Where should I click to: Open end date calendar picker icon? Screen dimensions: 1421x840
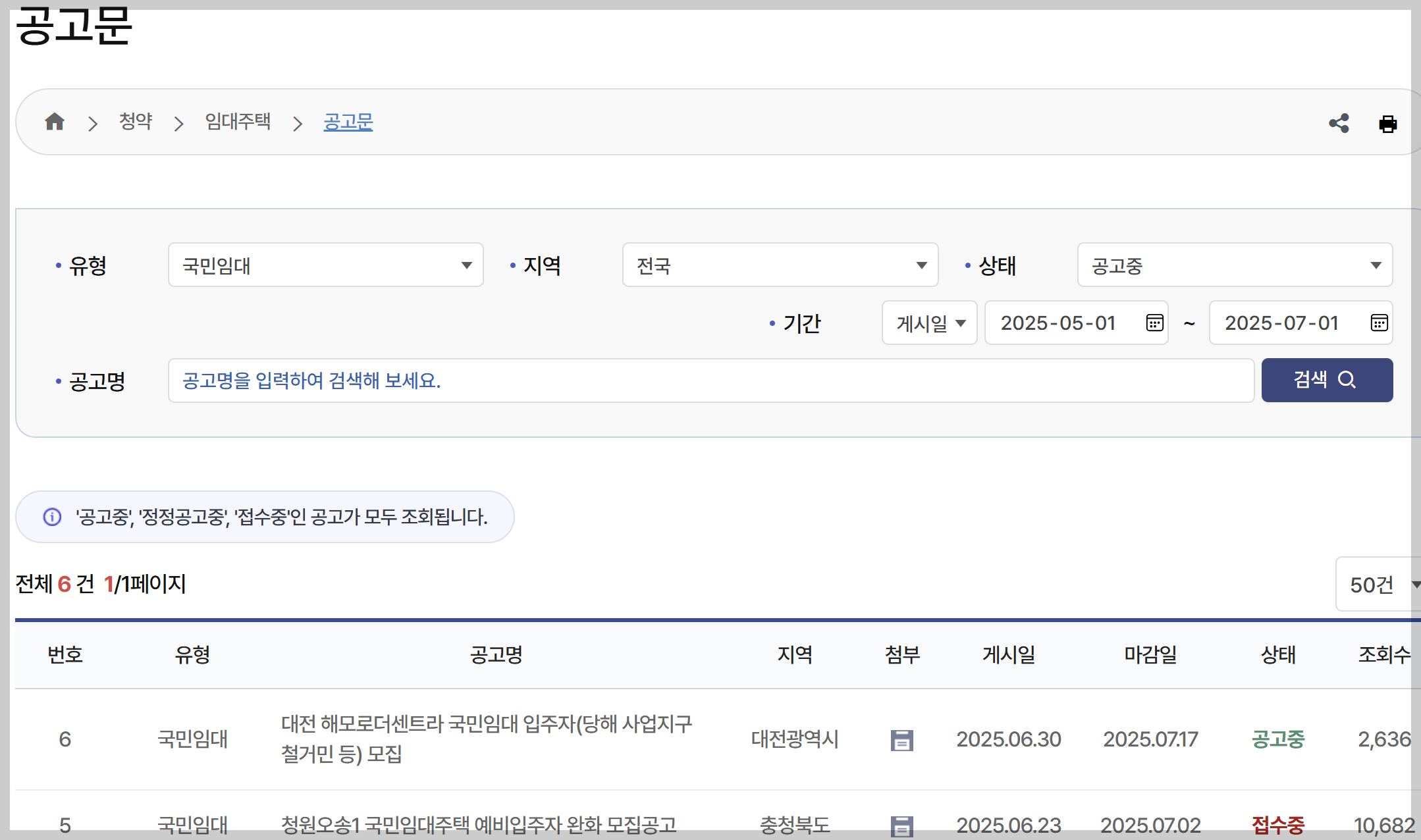coord(1379,323)
